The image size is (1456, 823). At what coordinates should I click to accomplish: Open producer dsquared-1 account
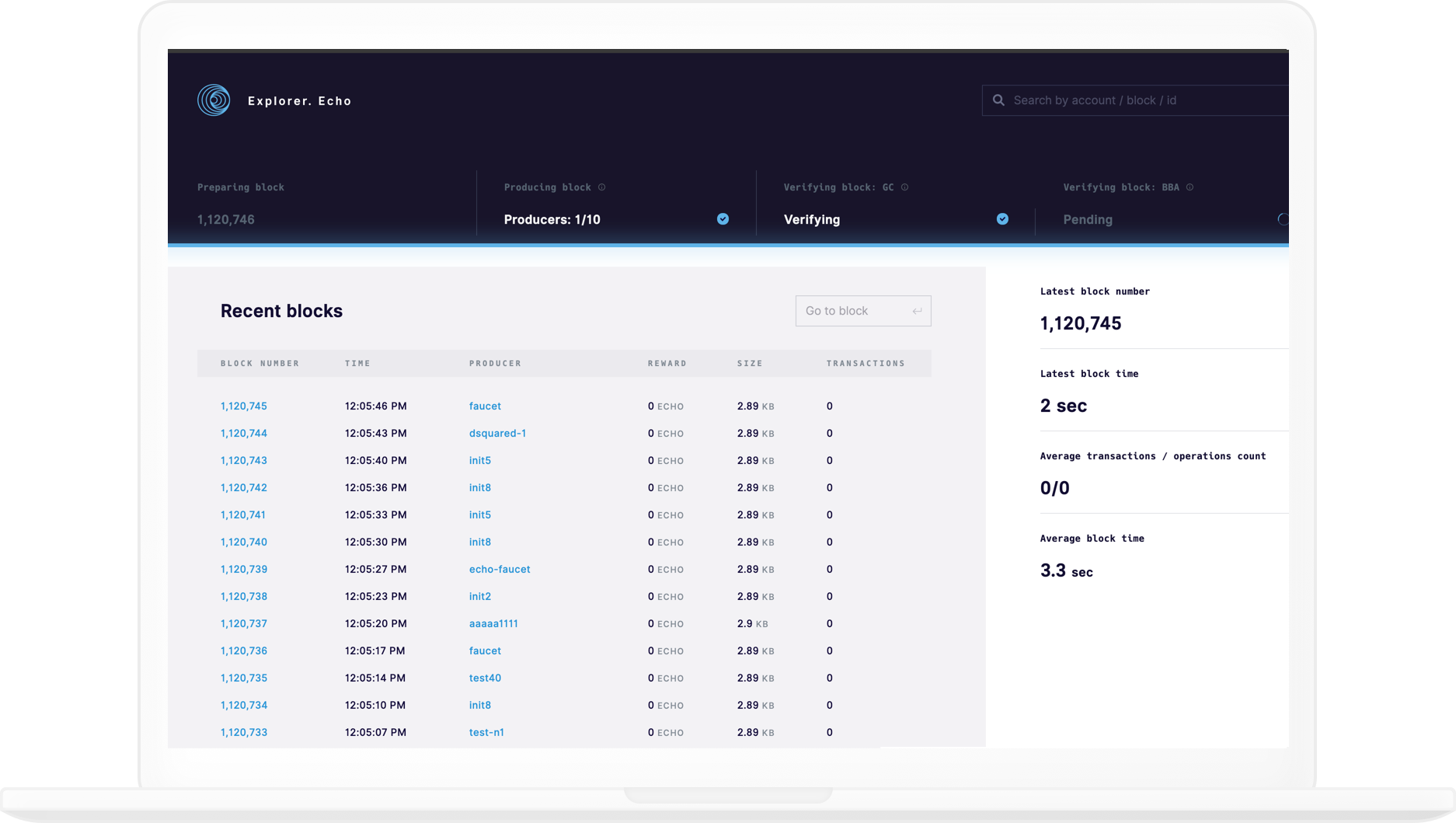point(497,434)
